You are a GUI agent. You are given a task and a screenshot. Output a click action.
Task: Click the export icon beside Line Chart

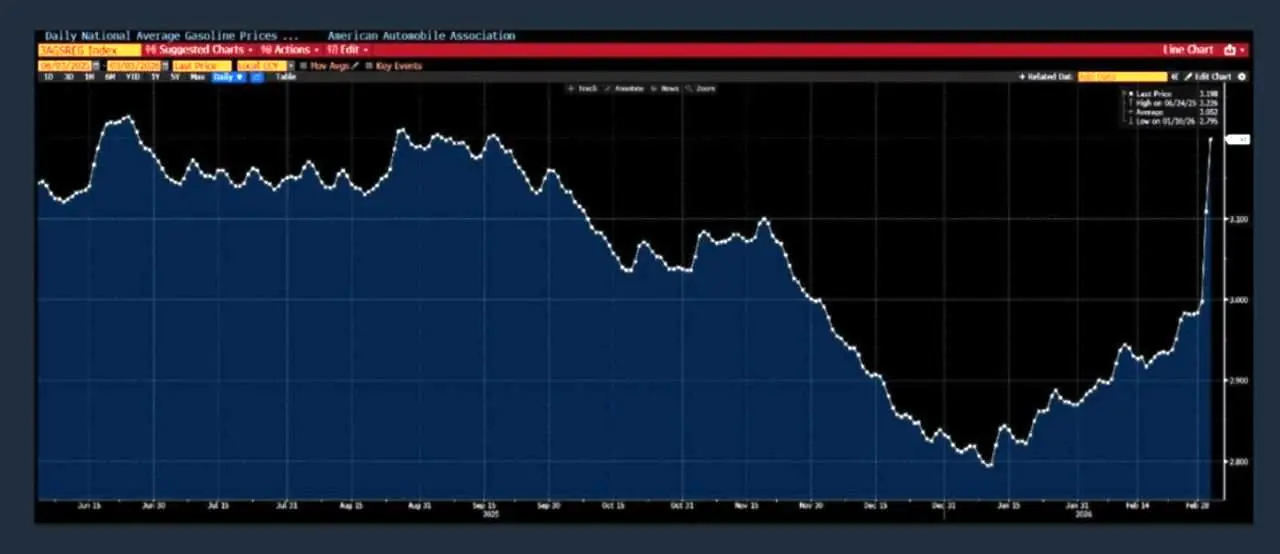(x=1230, y=50)
